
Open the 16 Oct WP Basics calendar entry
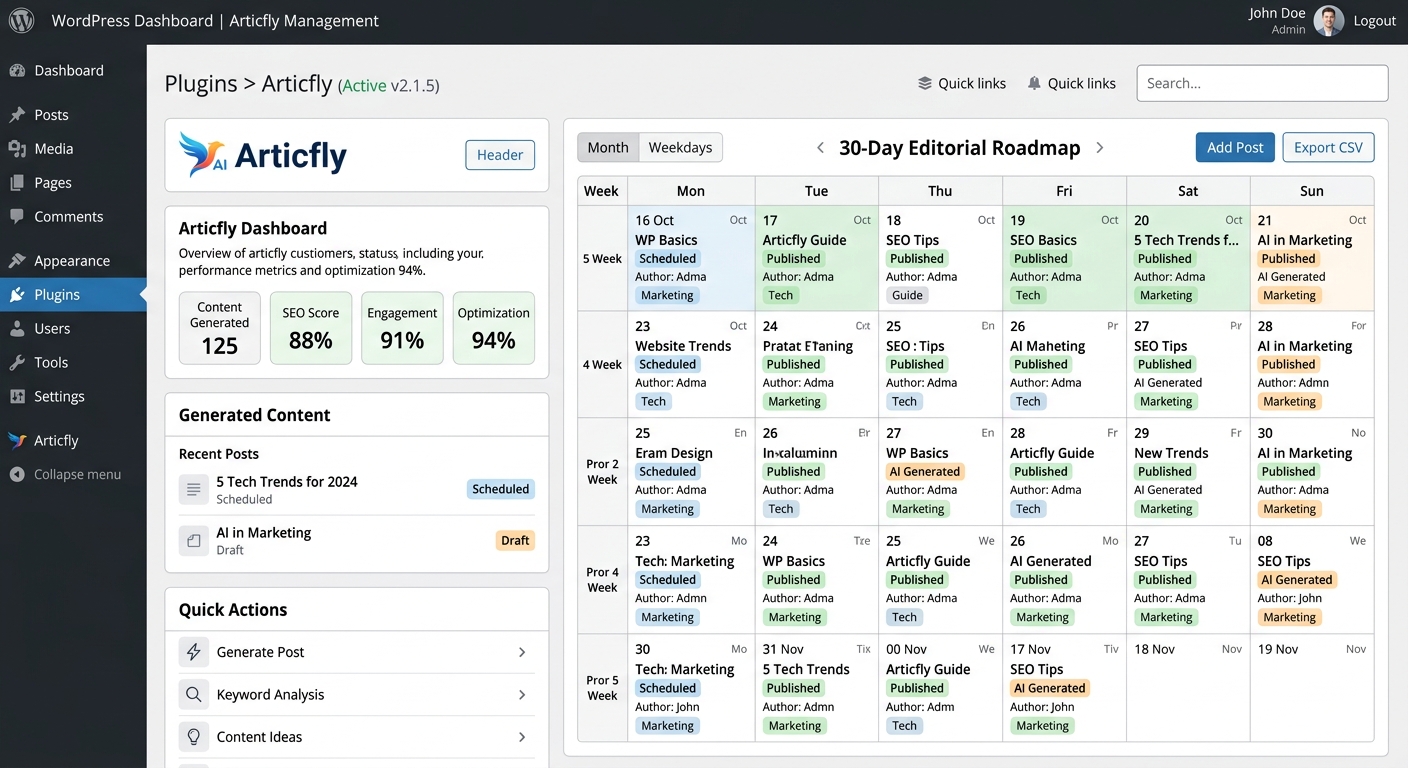691,258
